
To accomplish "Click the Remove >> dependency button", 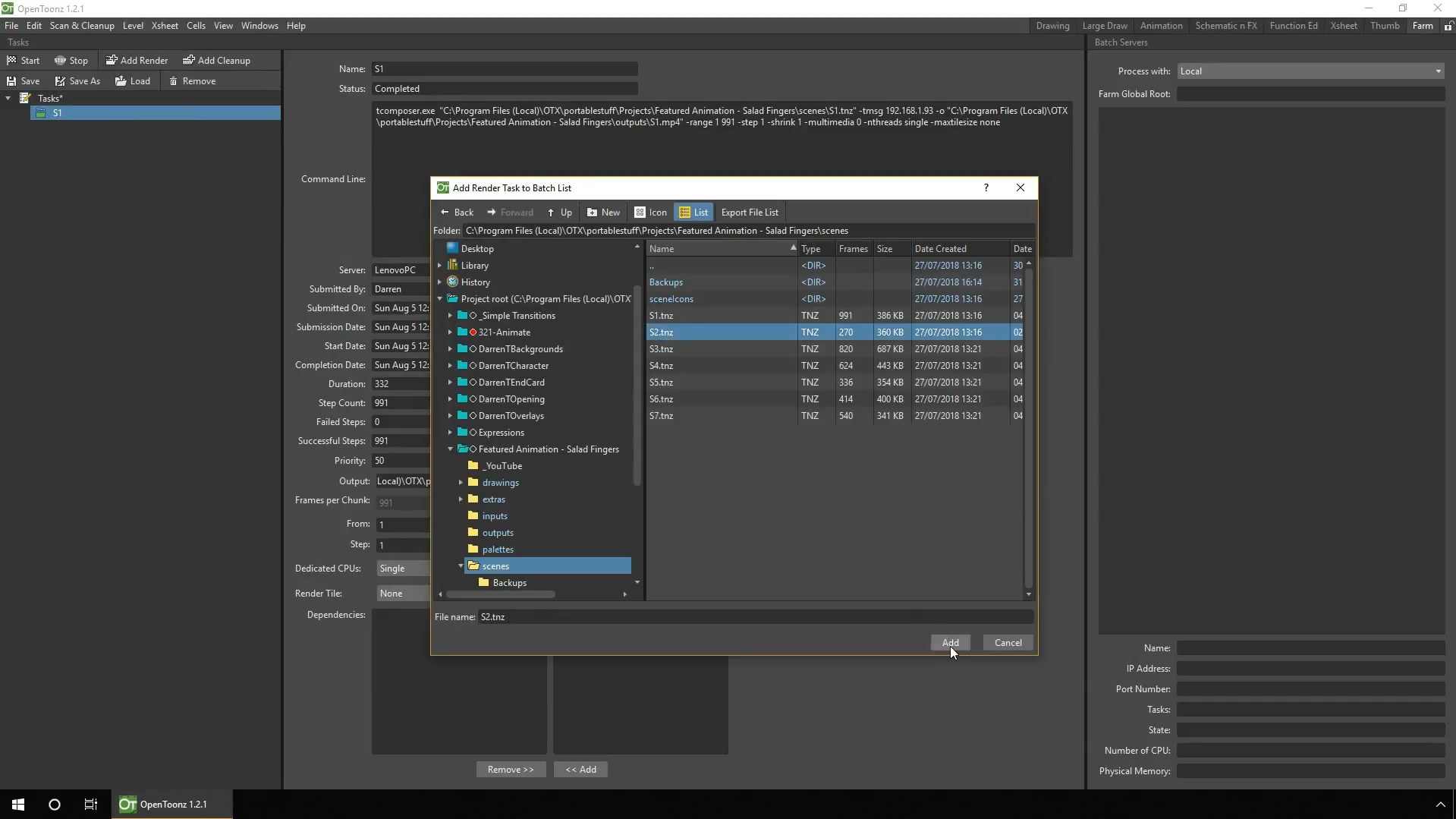I will click(511, 770).
